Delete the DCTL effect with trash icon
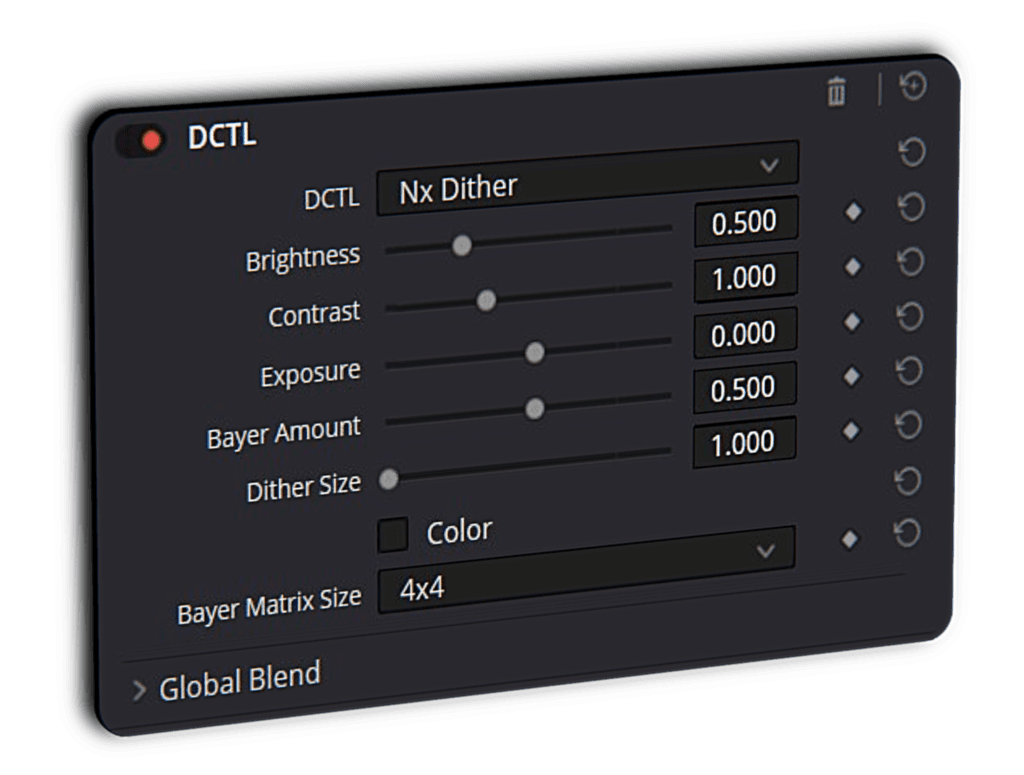The image size is (1024, 775). click(837, 91)
